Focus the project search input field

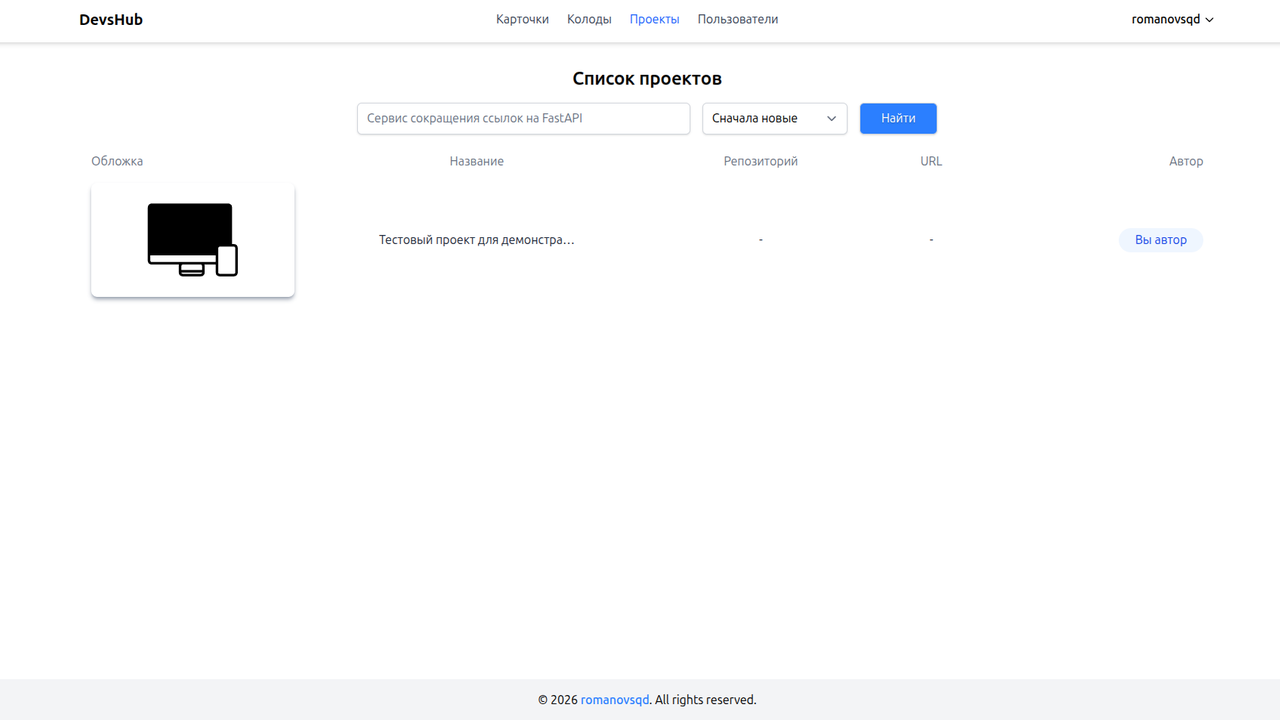click(x=523, y=118)
